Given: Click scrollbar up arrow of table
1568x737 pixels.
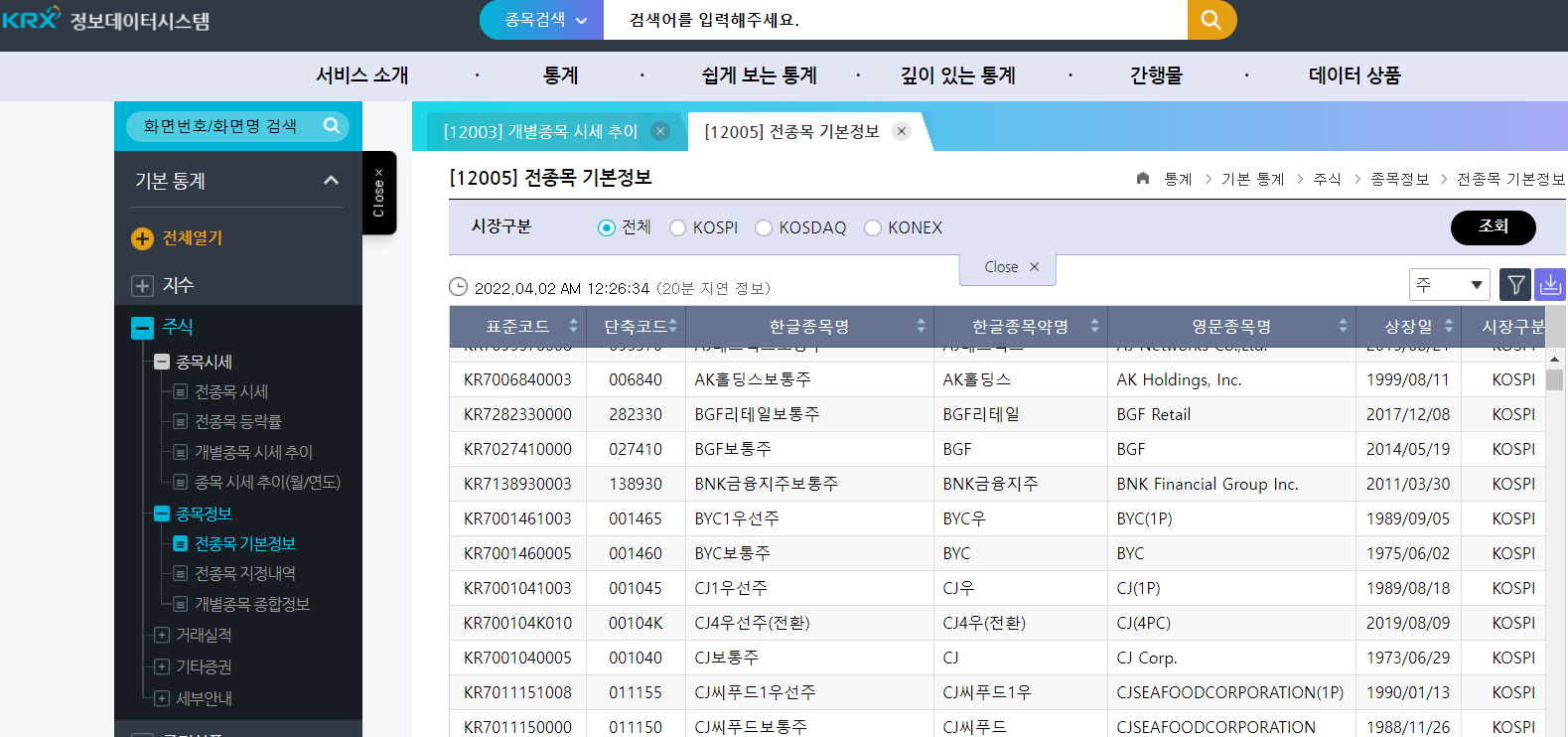Looking at the screenshot, I should (1555, 359).
